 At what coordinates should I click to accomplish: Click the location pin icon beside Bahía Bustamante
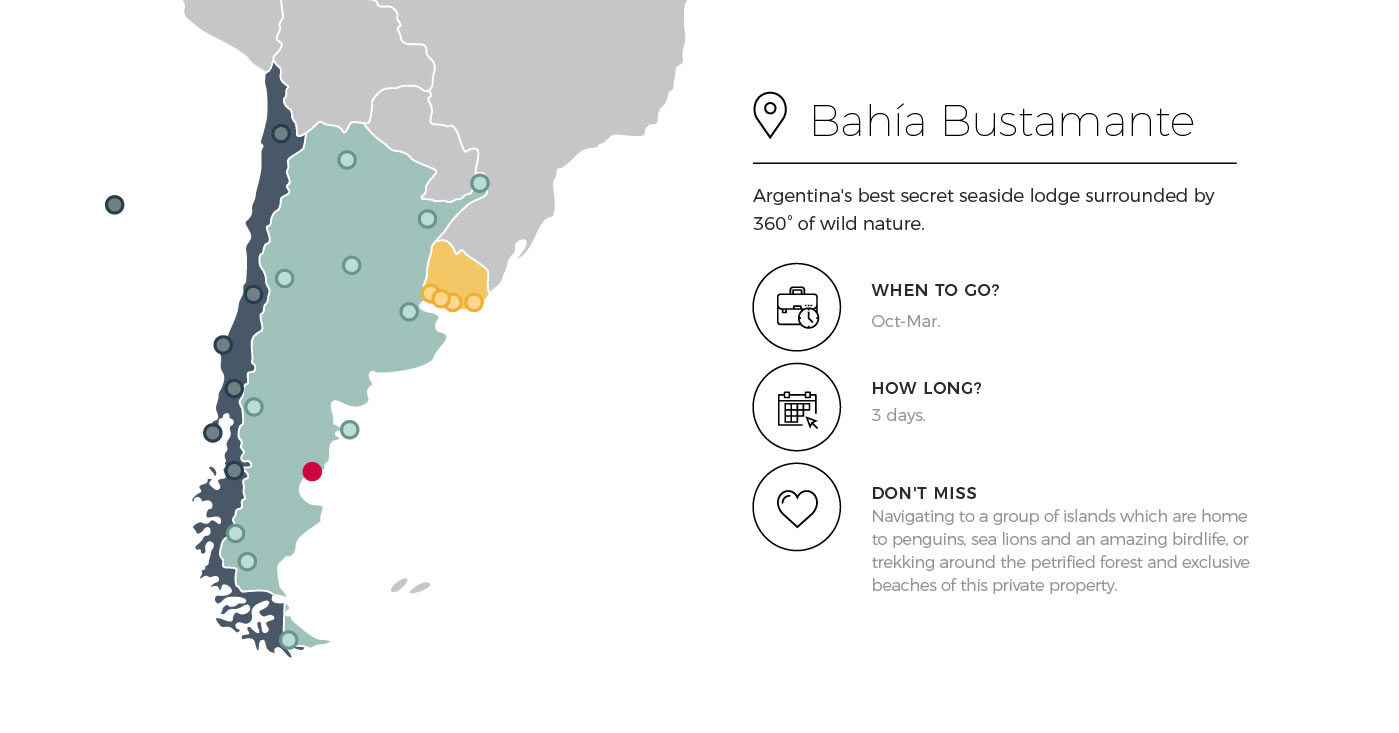(770, 115)
